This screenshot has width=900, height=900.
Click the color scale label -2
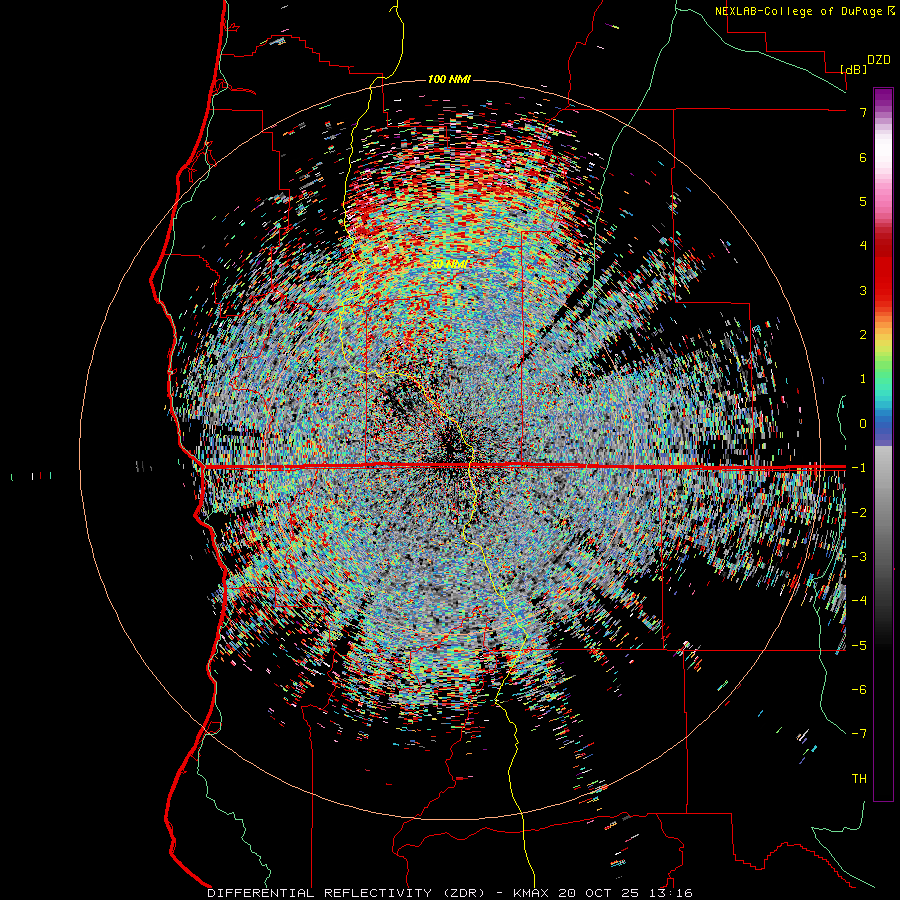pyautogui.click(x=859, y=512)
